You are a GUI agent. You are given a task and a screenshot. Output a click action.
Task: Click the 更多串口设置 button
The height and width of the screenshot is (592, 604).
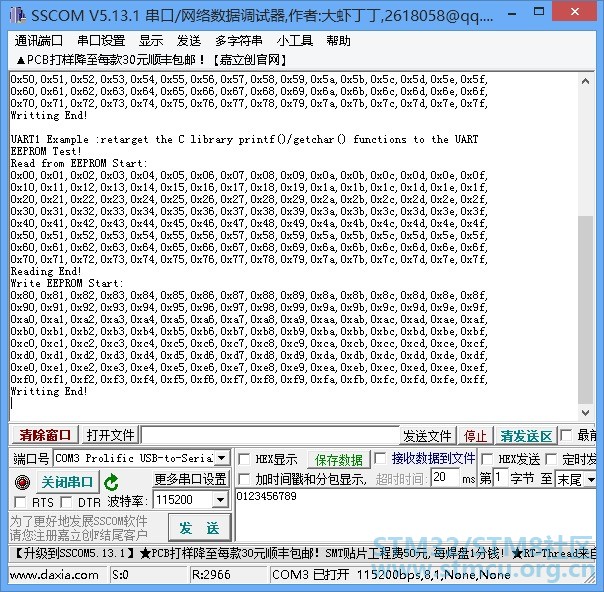191,479
